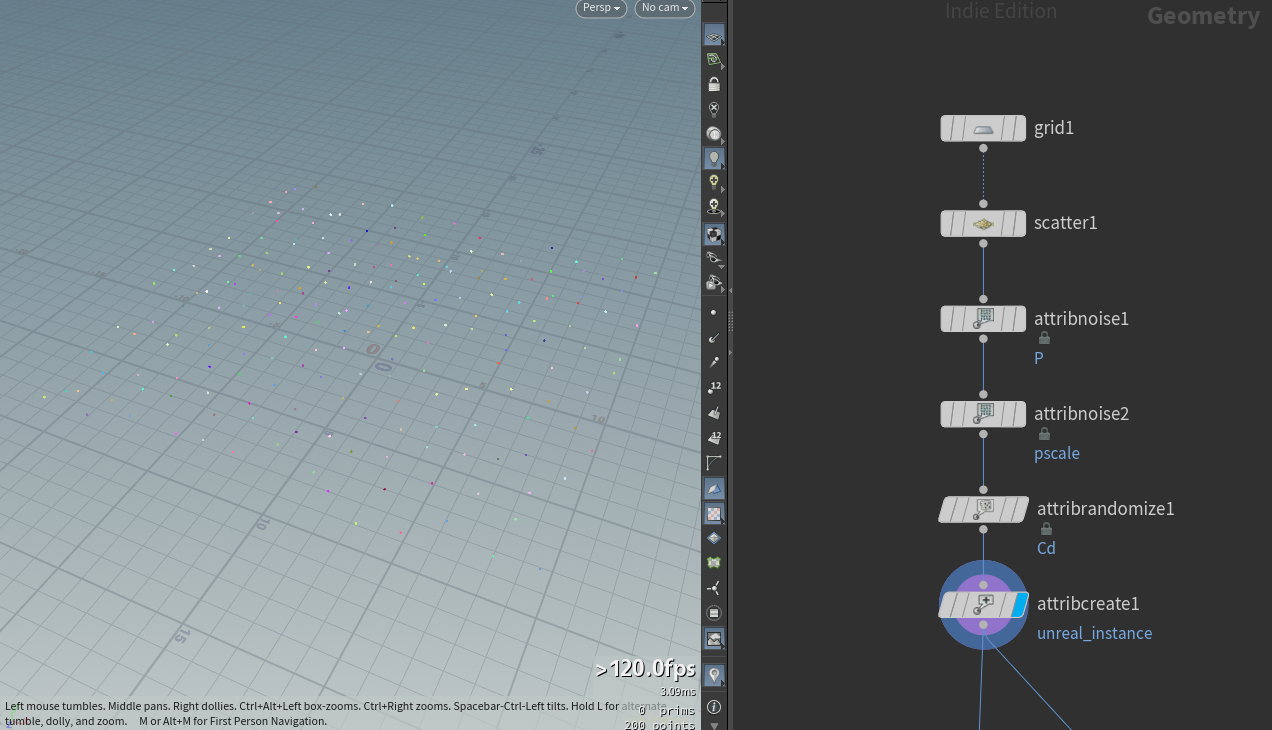Click the attribnoise2 node name label
The width and height of the screenshot is (1272, 730).
click(1081, 414)
